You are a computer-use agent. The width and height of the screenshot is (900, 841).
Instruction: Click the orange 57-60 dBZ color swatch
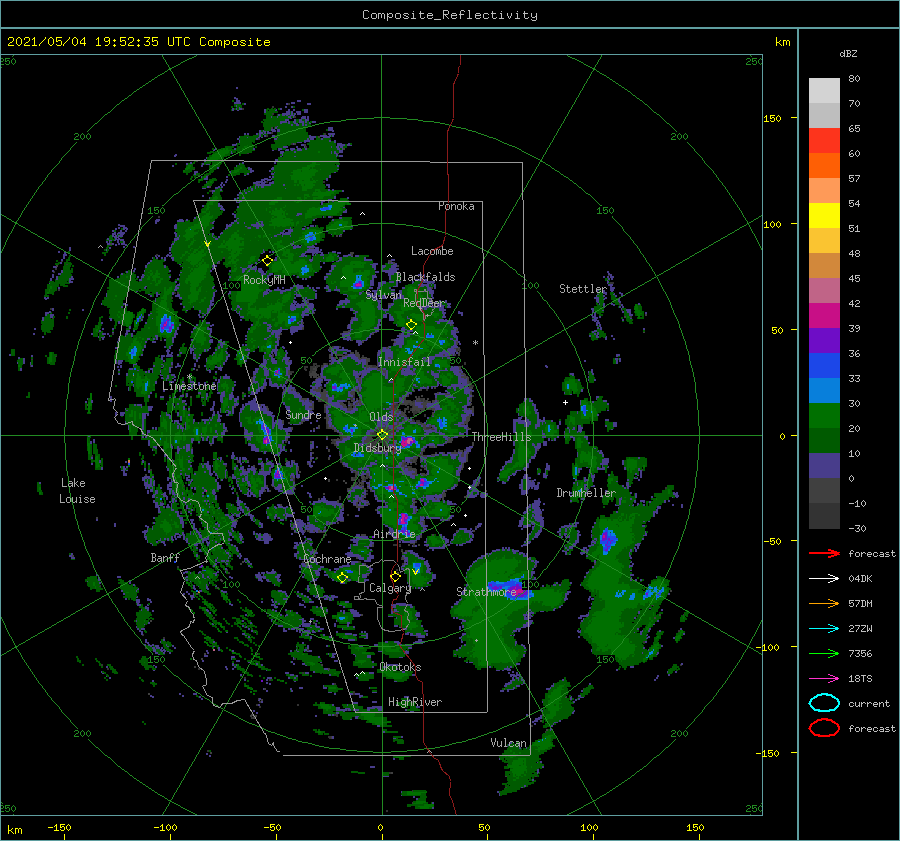click(x=824, y=166)
